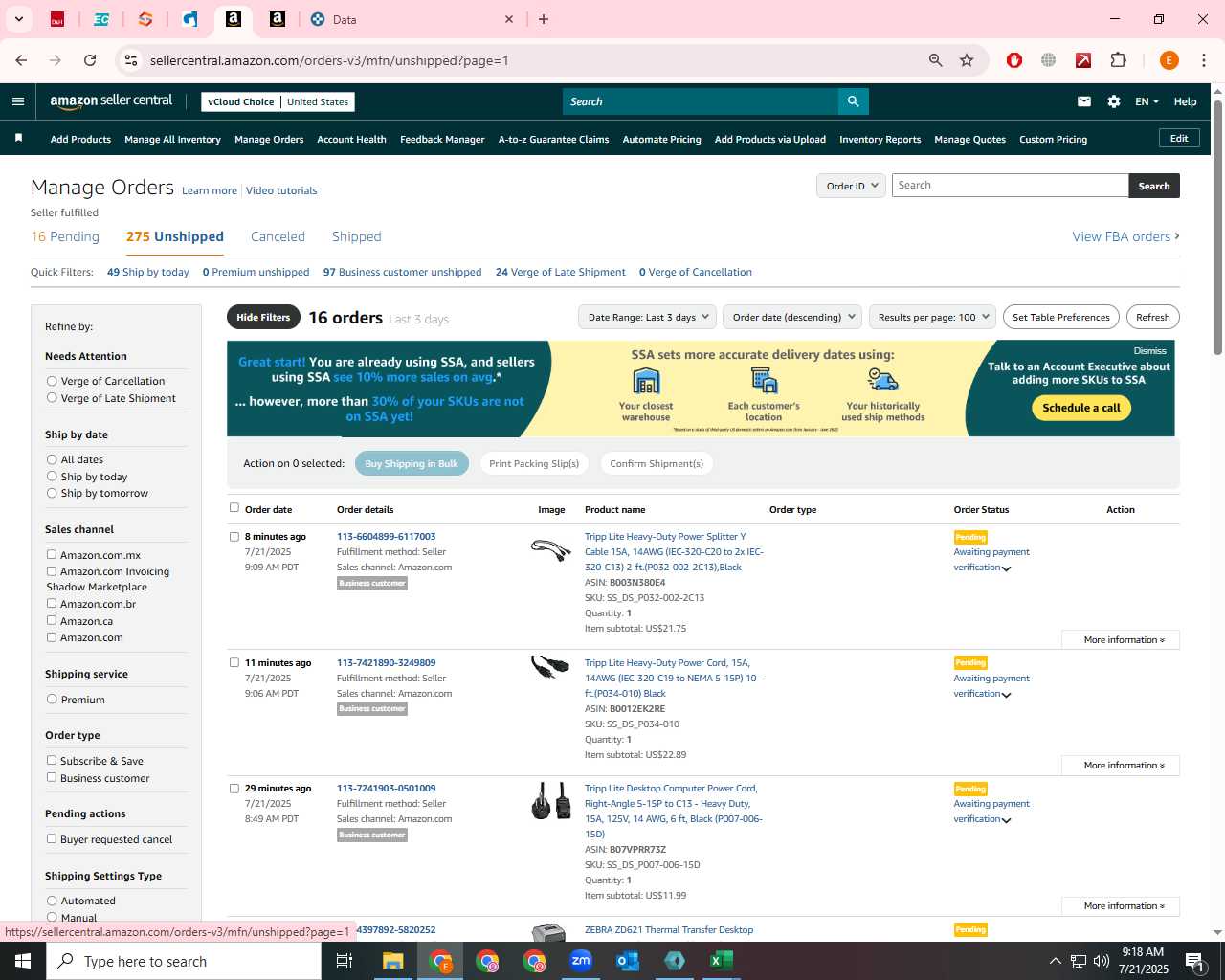
Task: Open the browser extensions puzzle icon
Action: pos(1118,60)
